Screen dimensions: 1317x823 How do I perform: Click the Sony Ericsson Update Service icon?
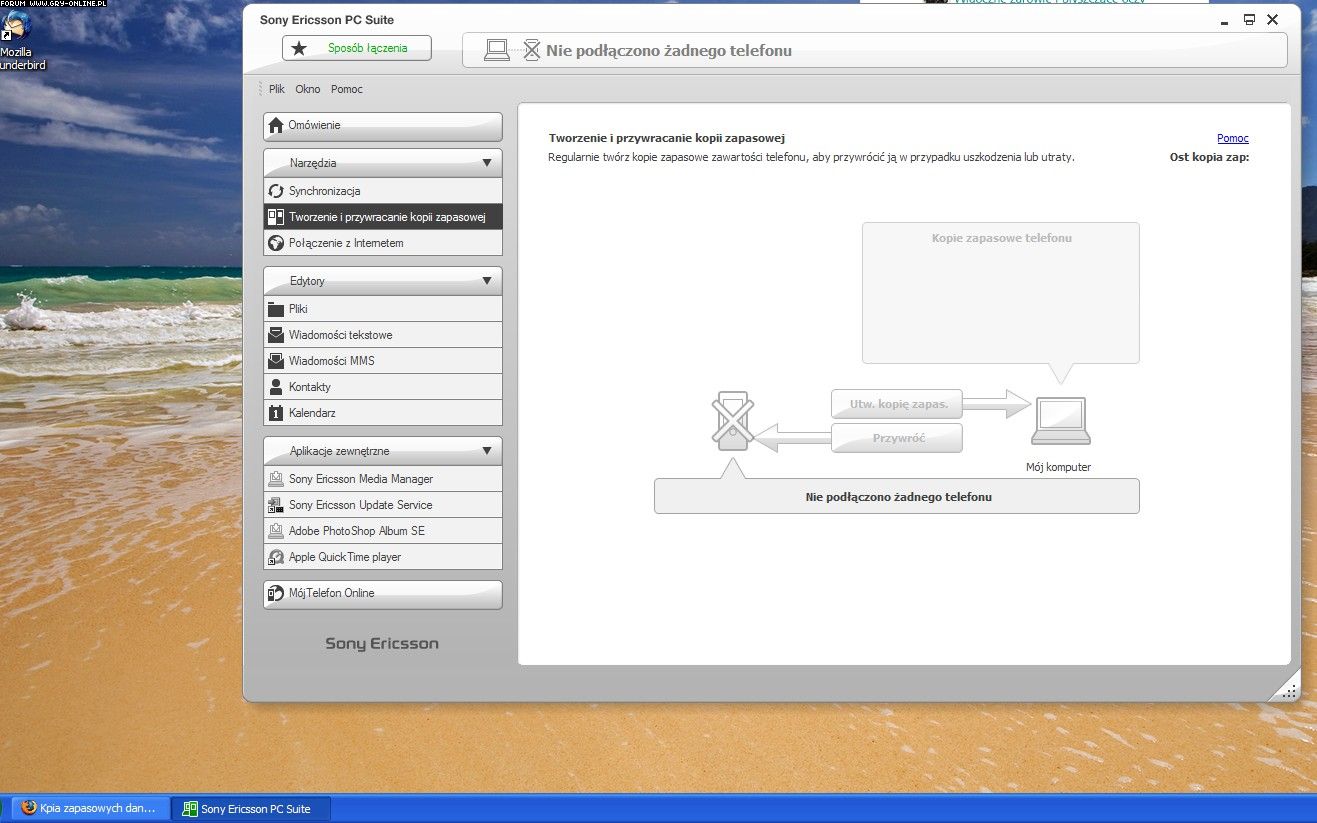click(276, 505)
